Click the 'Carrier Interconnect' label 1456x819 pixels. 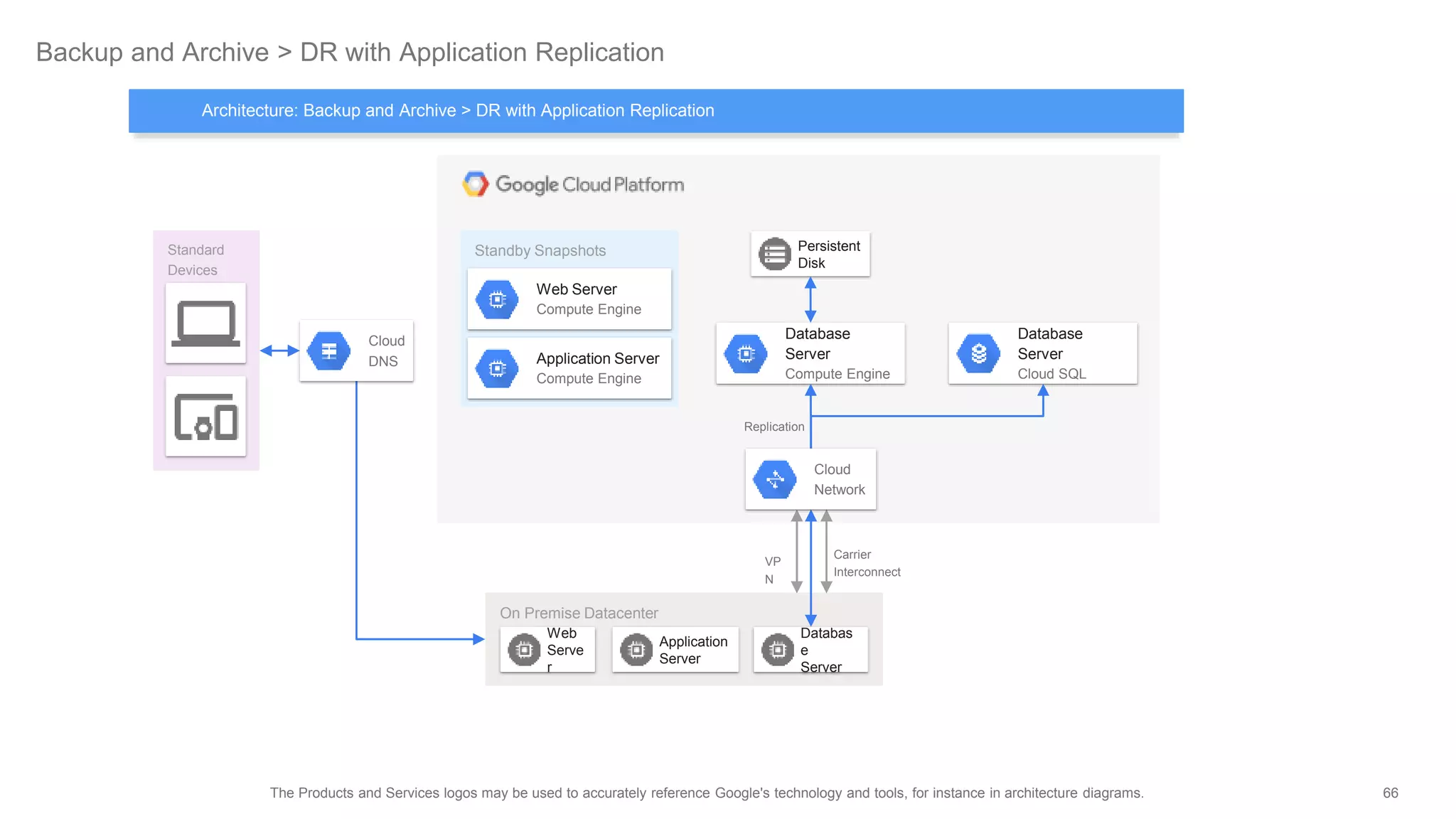tap(867, 563)
